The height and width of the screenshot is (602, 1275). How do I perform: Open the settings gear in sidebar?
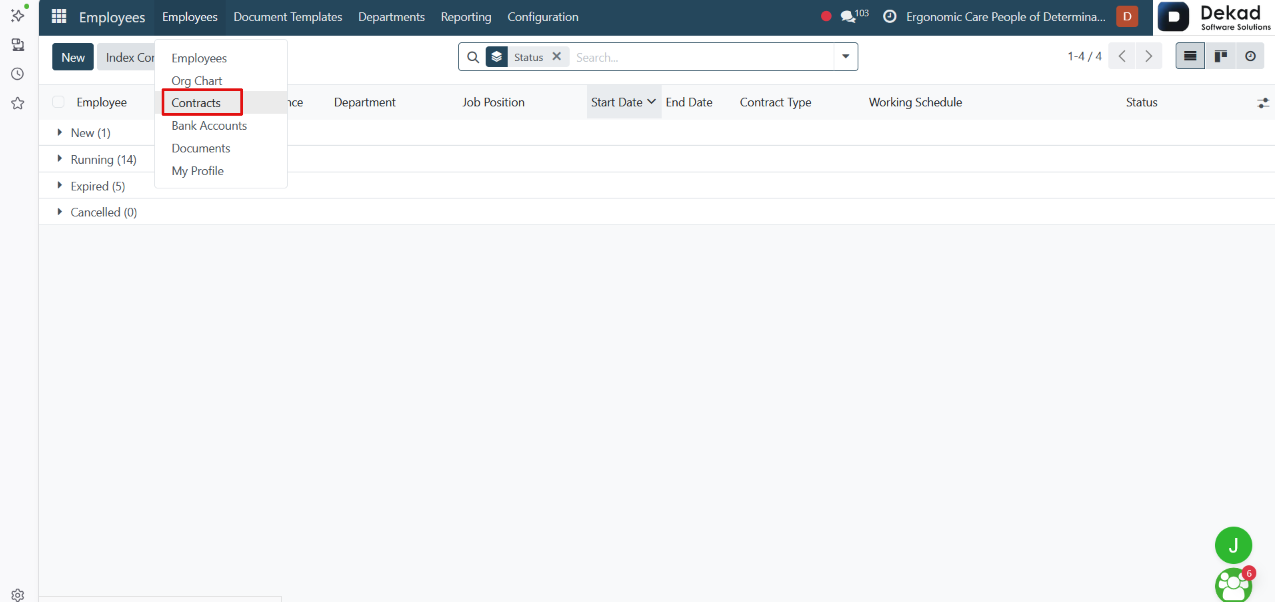click(x=18, y=594)
